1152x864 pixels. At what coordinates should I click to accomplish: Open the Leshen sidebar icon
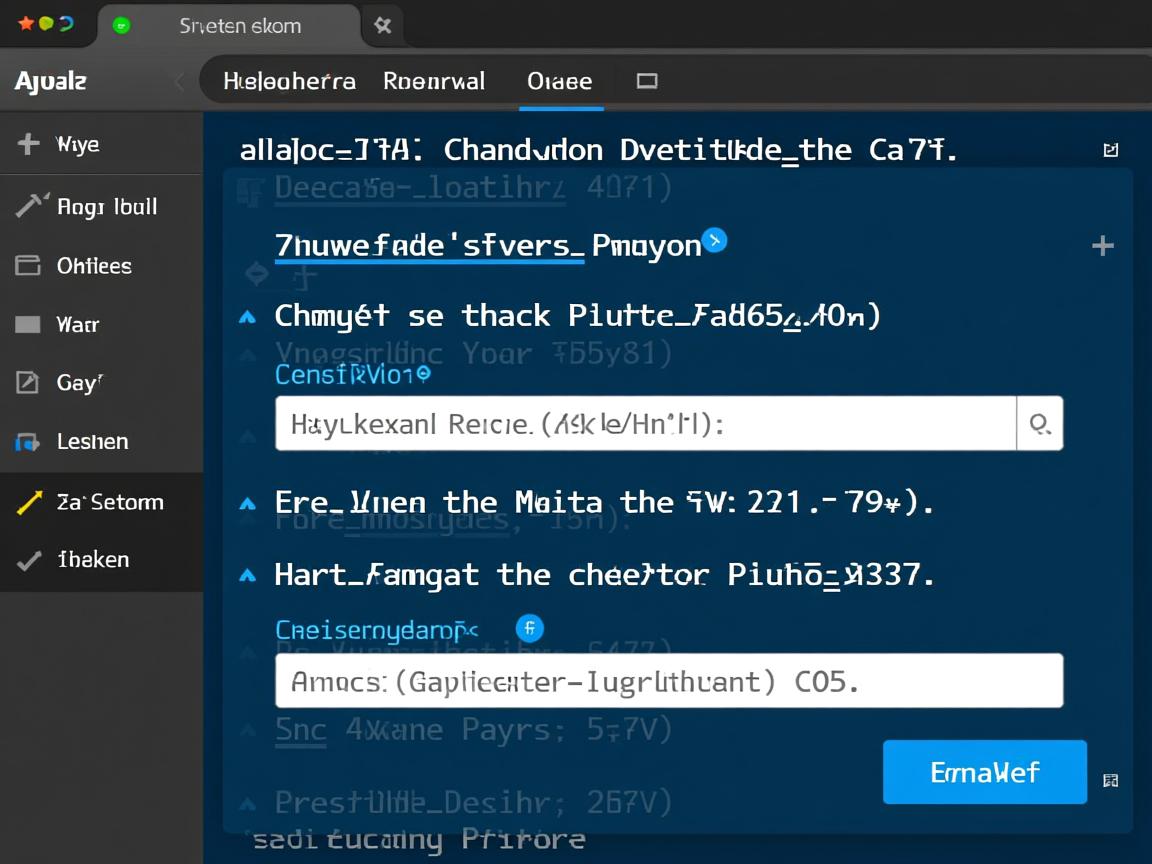[x=28, y=441]
